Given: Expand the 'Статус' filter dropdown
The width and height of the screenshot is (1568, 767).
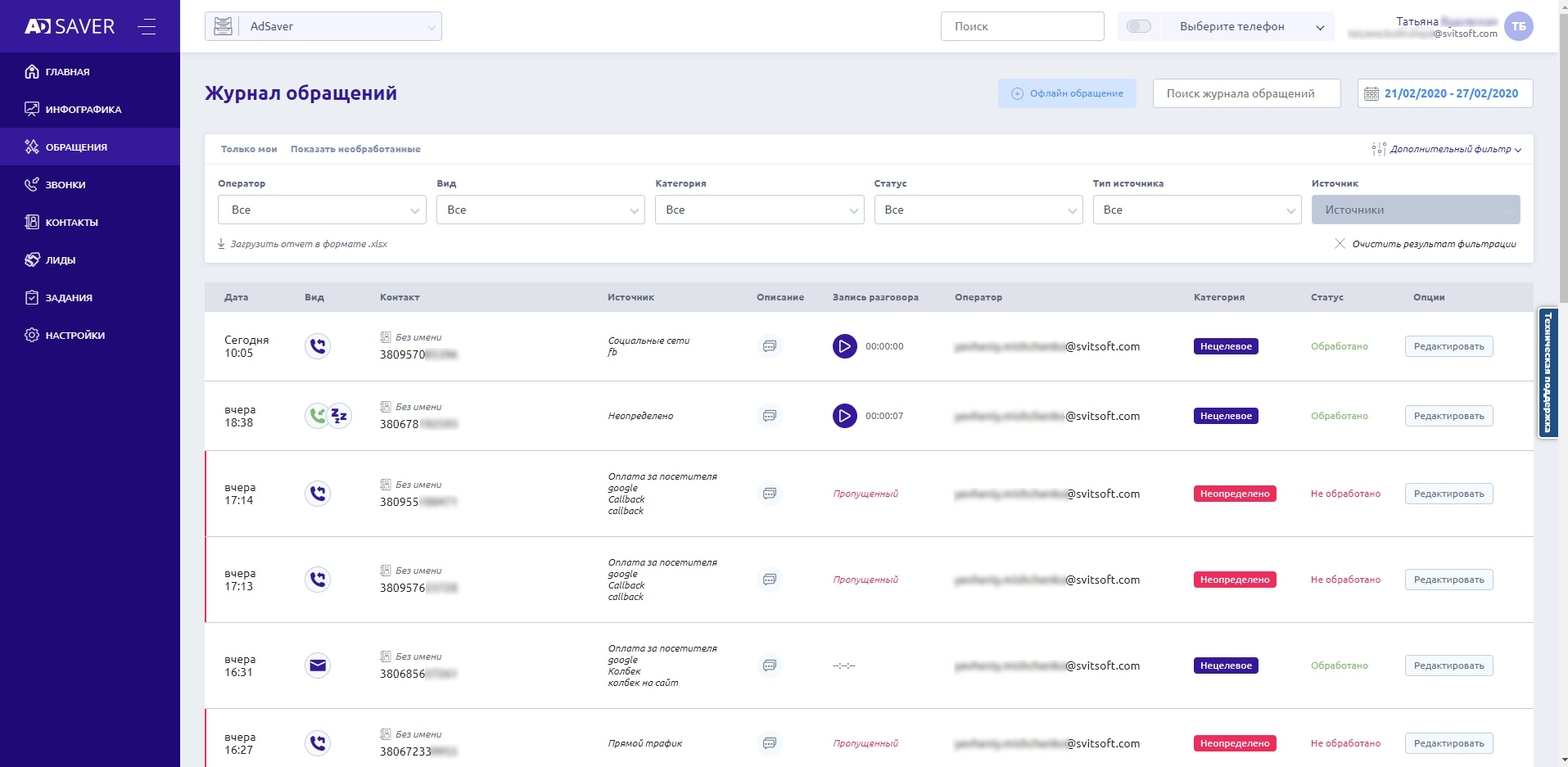Looking at the screenshot, I should pos(978,210).
